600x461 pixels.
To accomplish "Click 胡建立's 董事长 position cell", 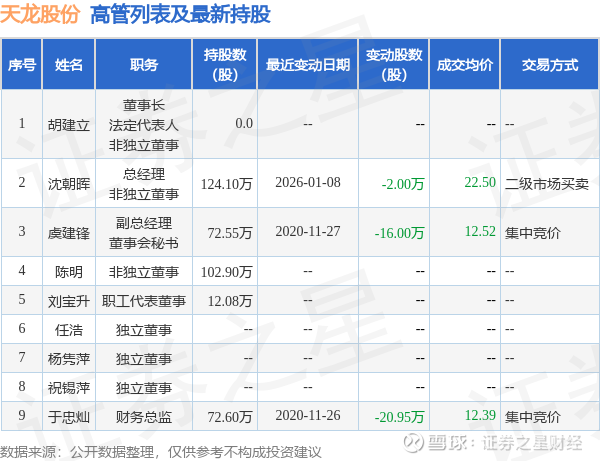I will [x=143, y=125].
